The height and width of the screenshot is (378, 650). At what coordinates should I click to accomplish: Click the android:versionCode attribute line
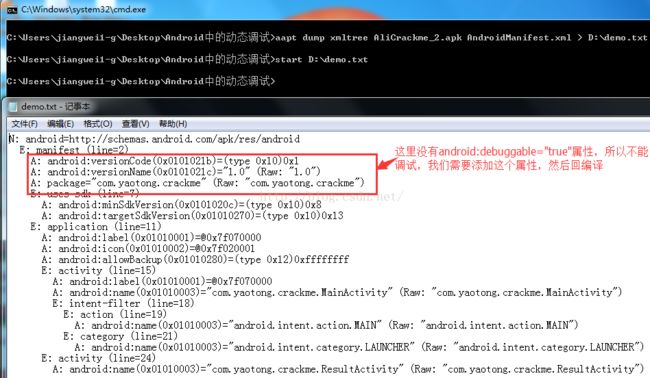click(165, 161)
